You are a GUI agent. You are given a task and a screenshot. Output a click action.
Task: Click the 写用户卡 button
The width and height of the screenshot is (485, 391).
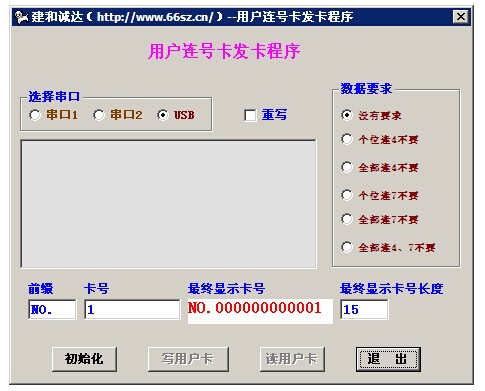coord(188,359)
